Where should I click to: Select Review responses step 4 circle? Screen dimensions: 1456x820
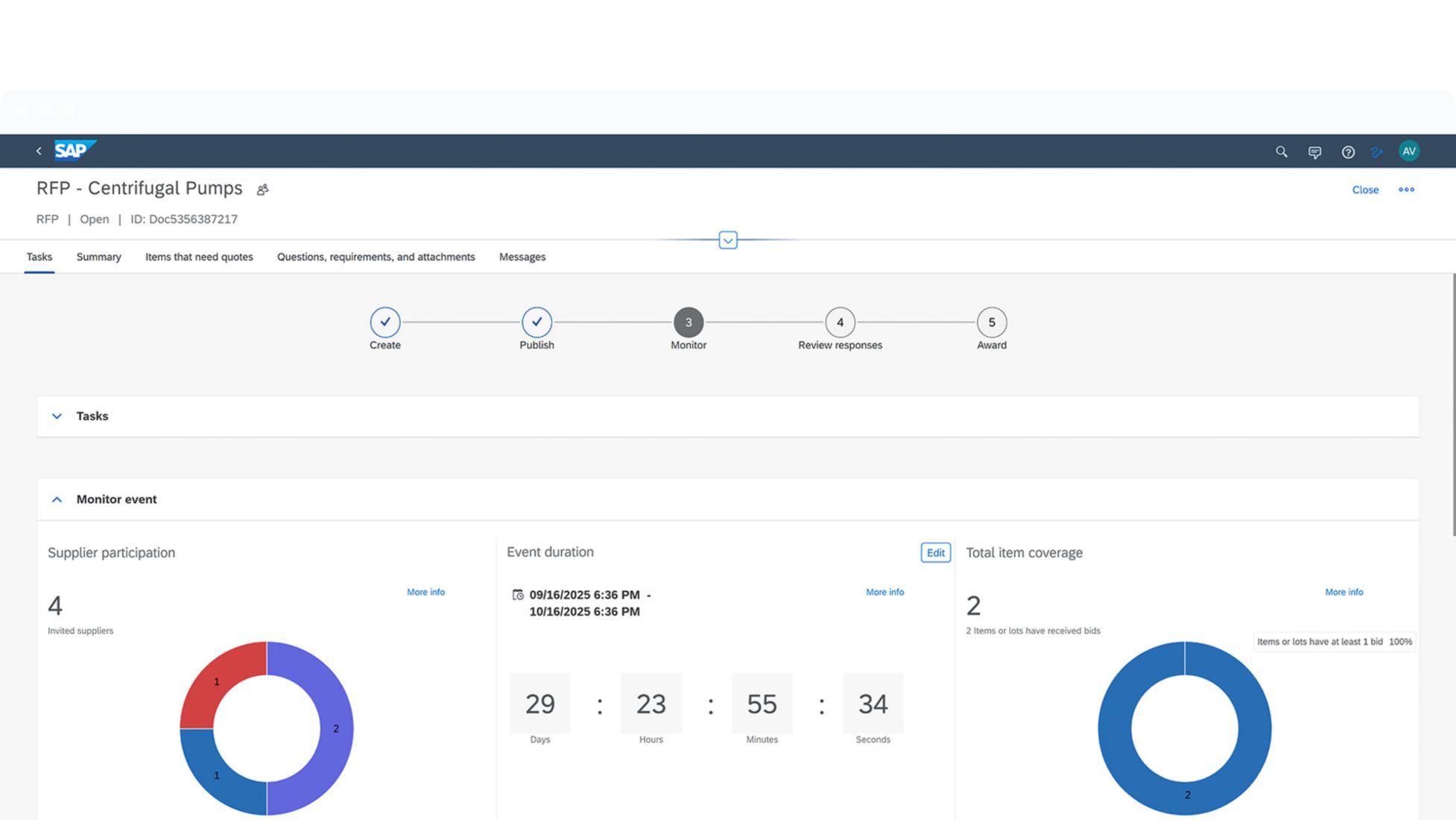point(840,322)
